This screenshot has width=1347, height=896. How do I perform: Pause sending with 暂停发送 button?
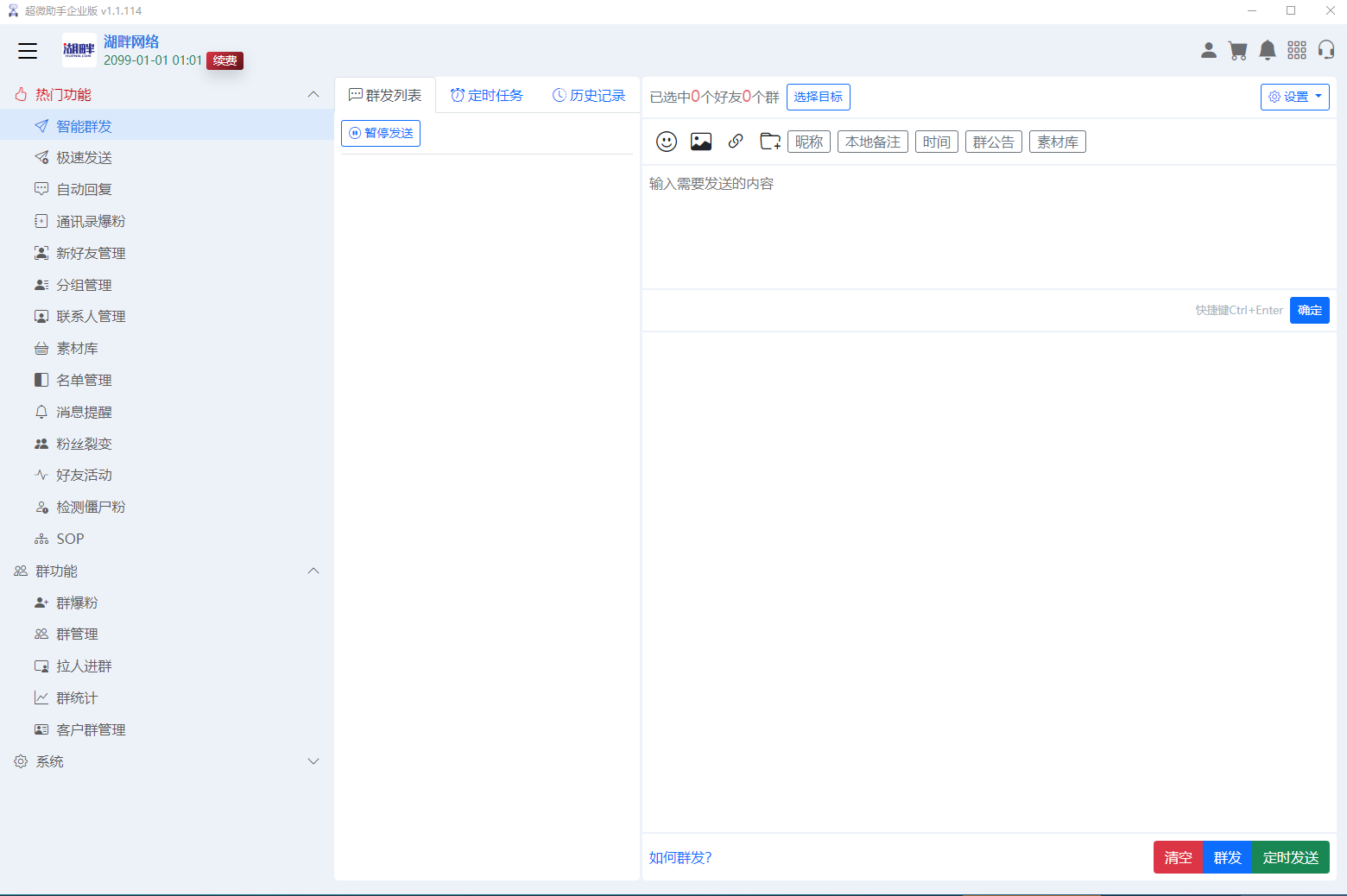point(381,133)
